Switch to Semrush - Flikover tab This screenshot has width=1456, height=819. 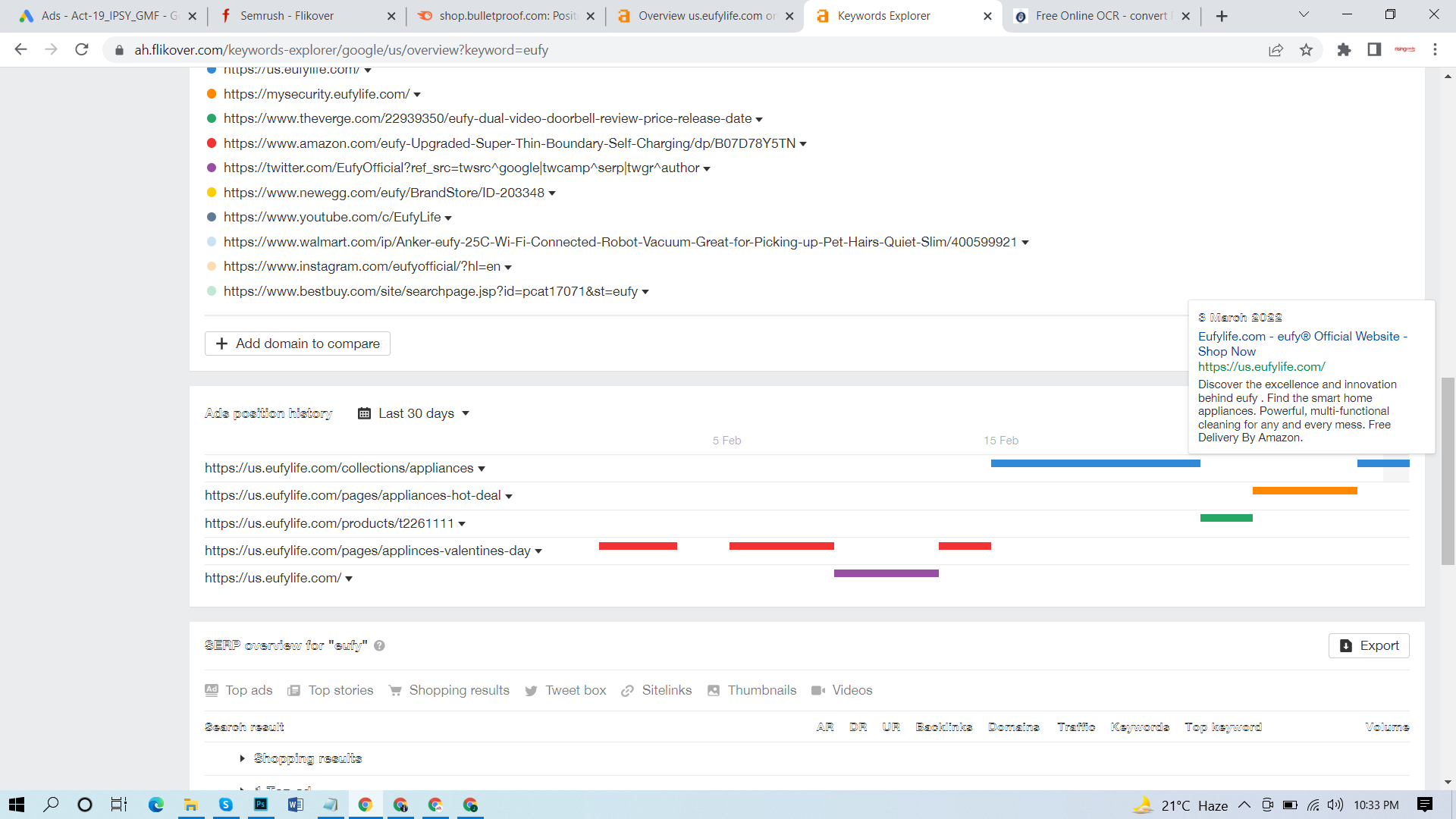coord(287,16)
